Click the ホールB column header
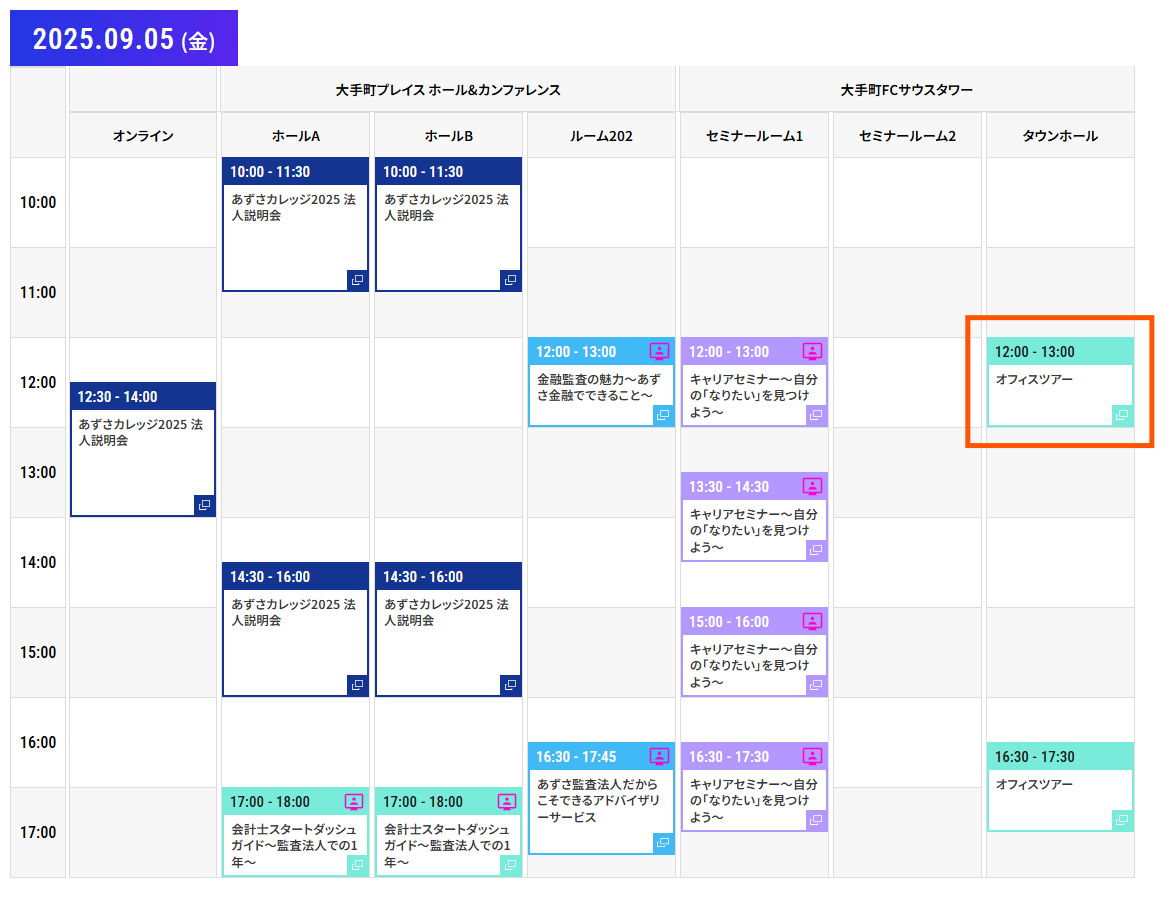This screenshot has width=1167, height=901. 449,135
